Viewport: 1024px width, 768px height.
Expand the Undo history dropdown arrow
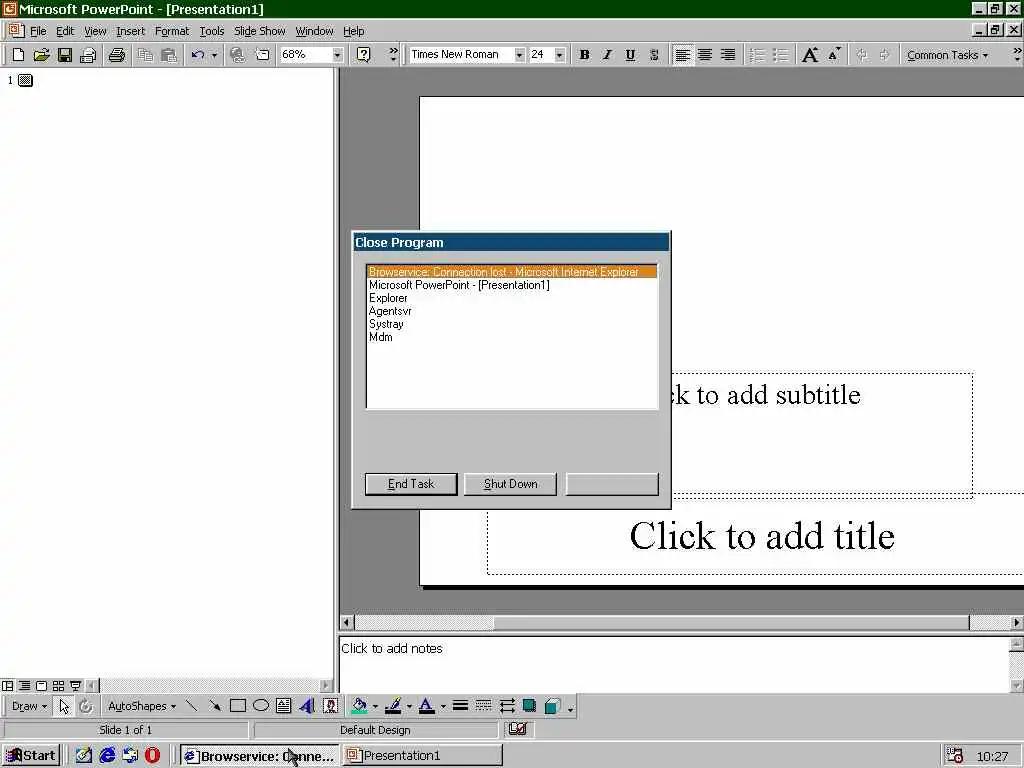tap(214, 55)
